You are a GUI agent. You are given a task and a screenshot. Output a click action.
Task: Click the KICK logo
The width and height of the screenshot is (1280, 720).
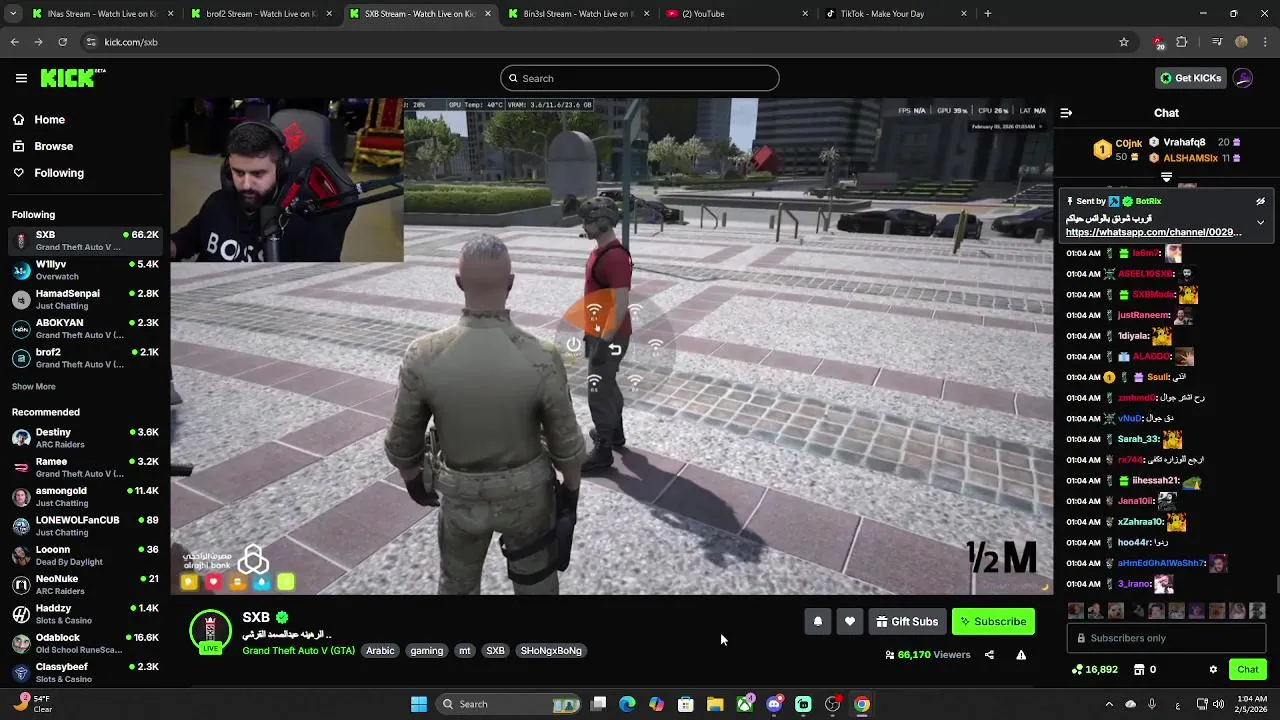coord(73,78)
